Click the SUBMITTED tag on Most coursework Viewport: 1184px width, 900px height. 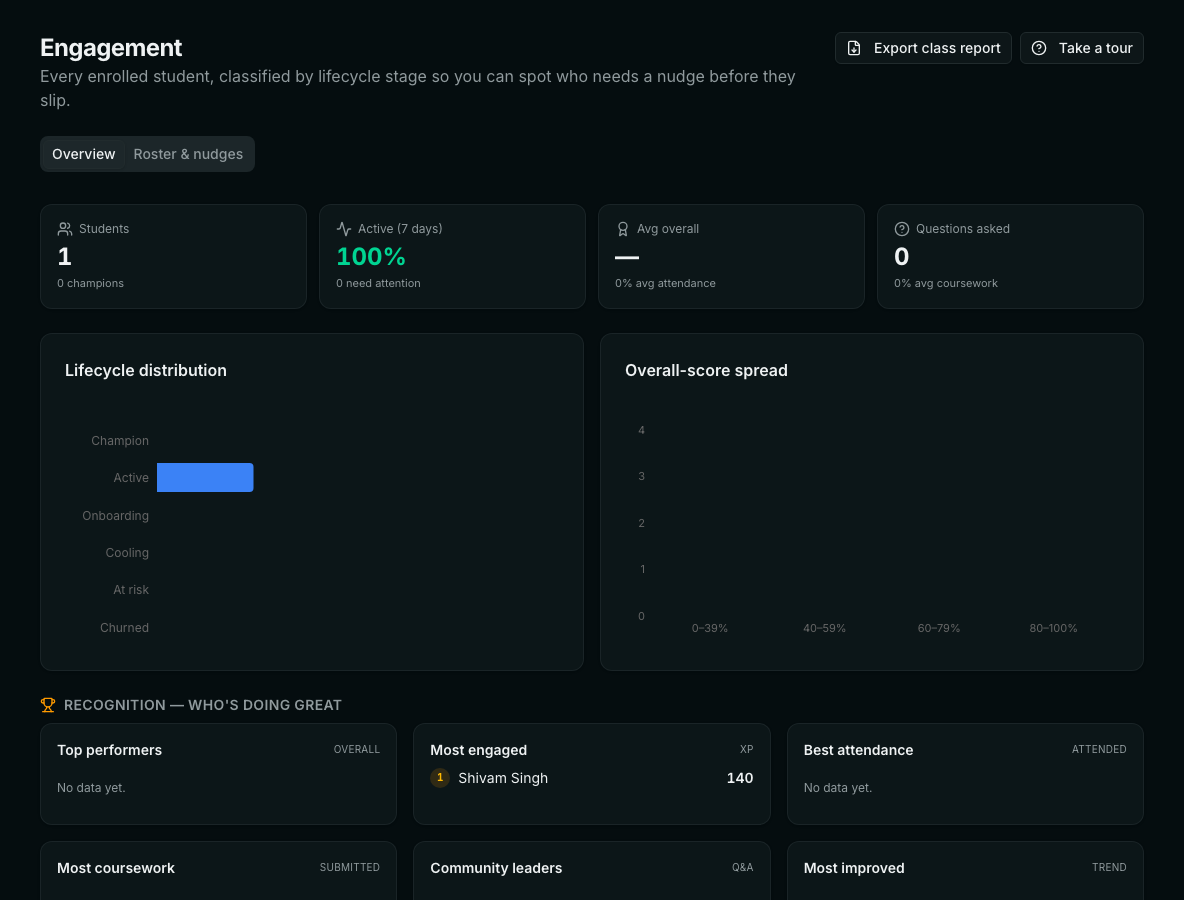[x=350, y=868]
